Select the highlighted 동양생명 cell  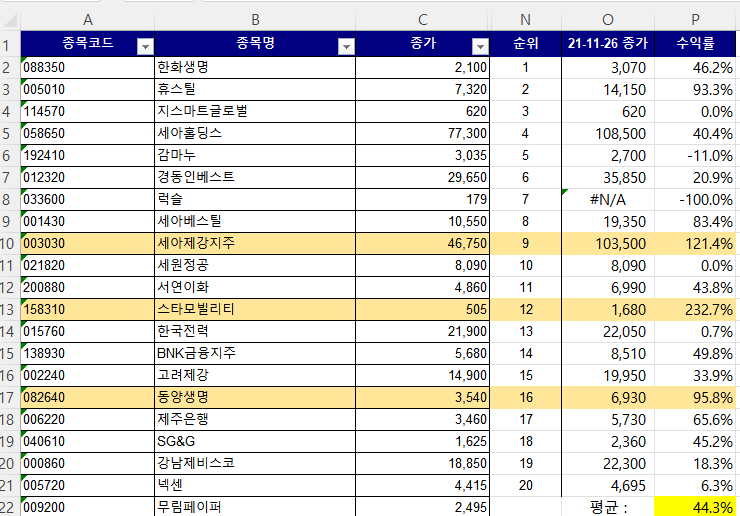coord(255,398)
